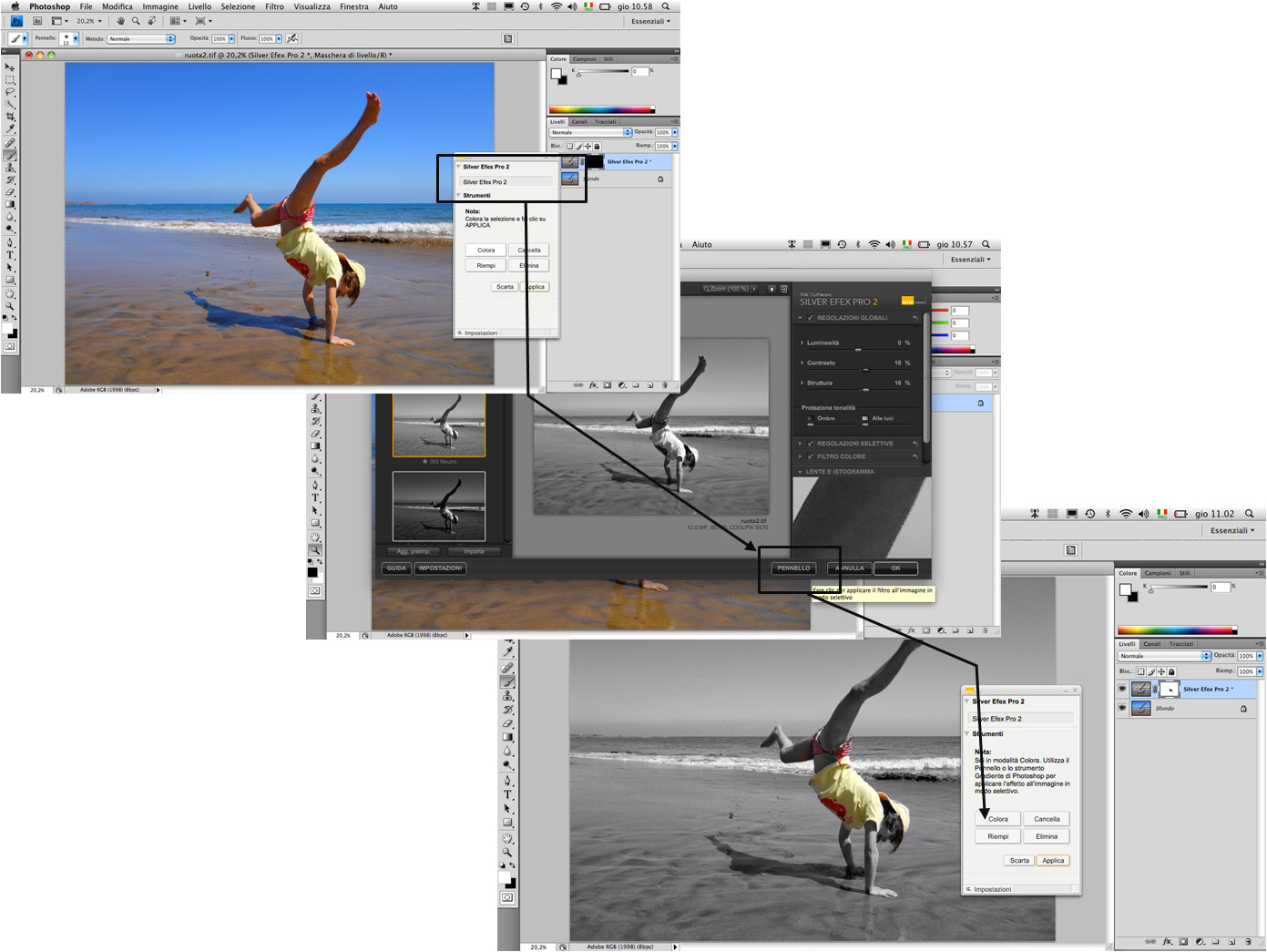Toggle the Regolazioni Selettive checkbox
The image size is (1267, 952).
pos(810,444)
